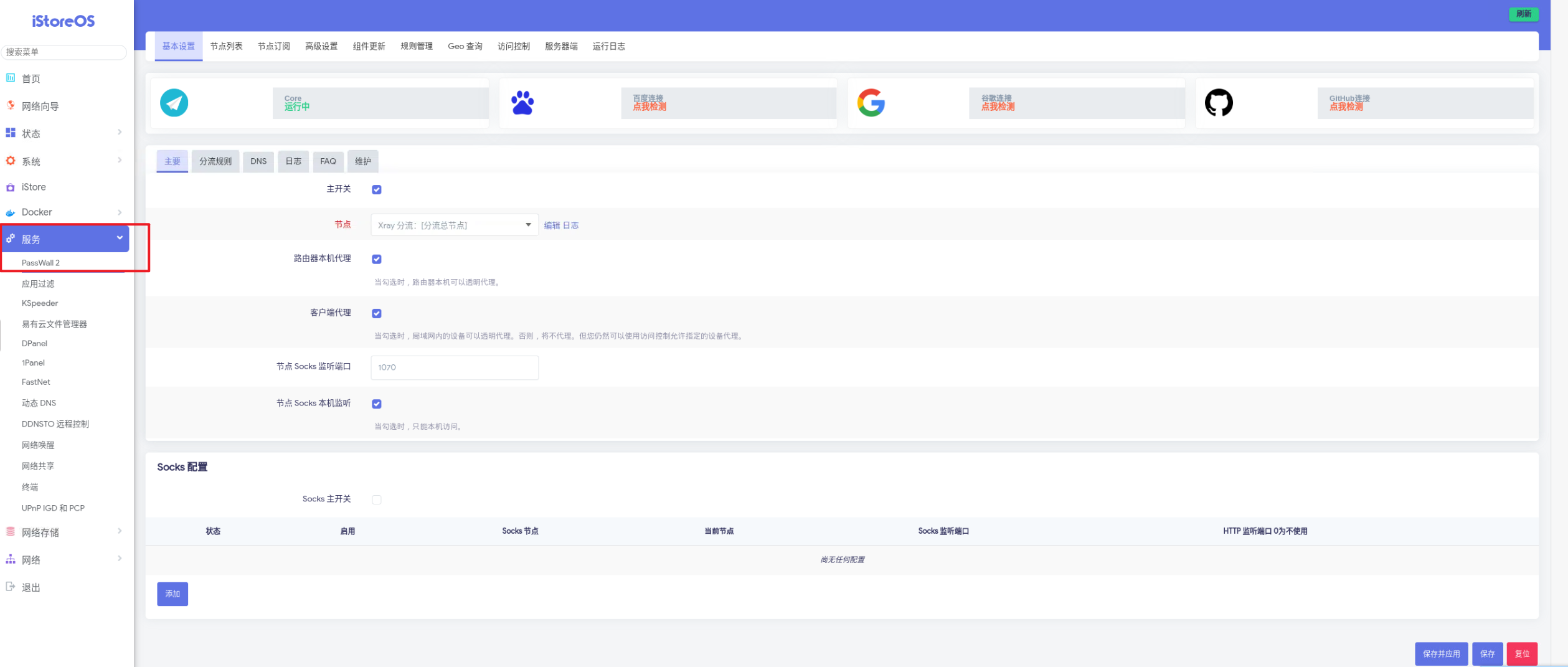
Task: Click the 谷歌连接 点我检测 link
Action: (x=998, y=107)
